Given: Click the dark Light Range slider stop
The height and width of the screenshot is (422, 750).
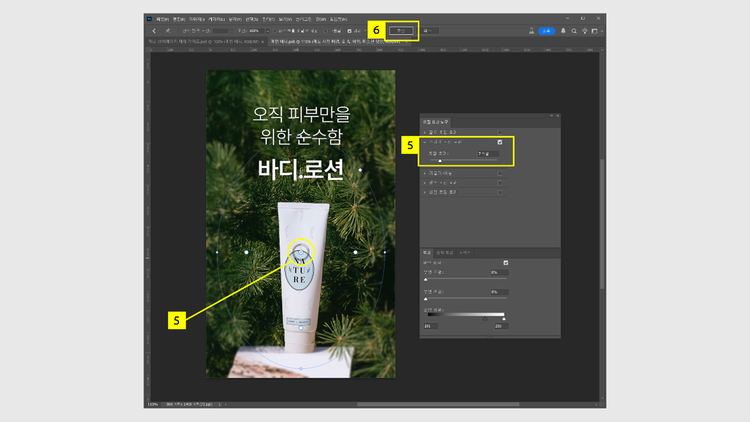Looking at the screenshot, I should coord(485,319).
